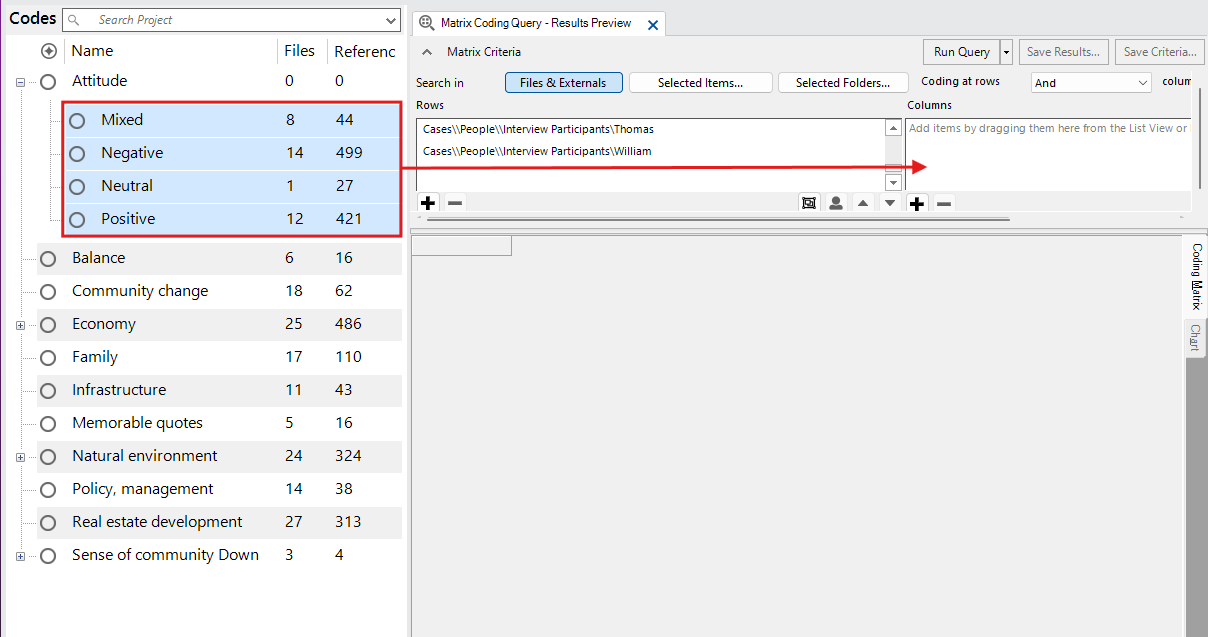Click the Neutral code circle icon

(x=77, y=187)
